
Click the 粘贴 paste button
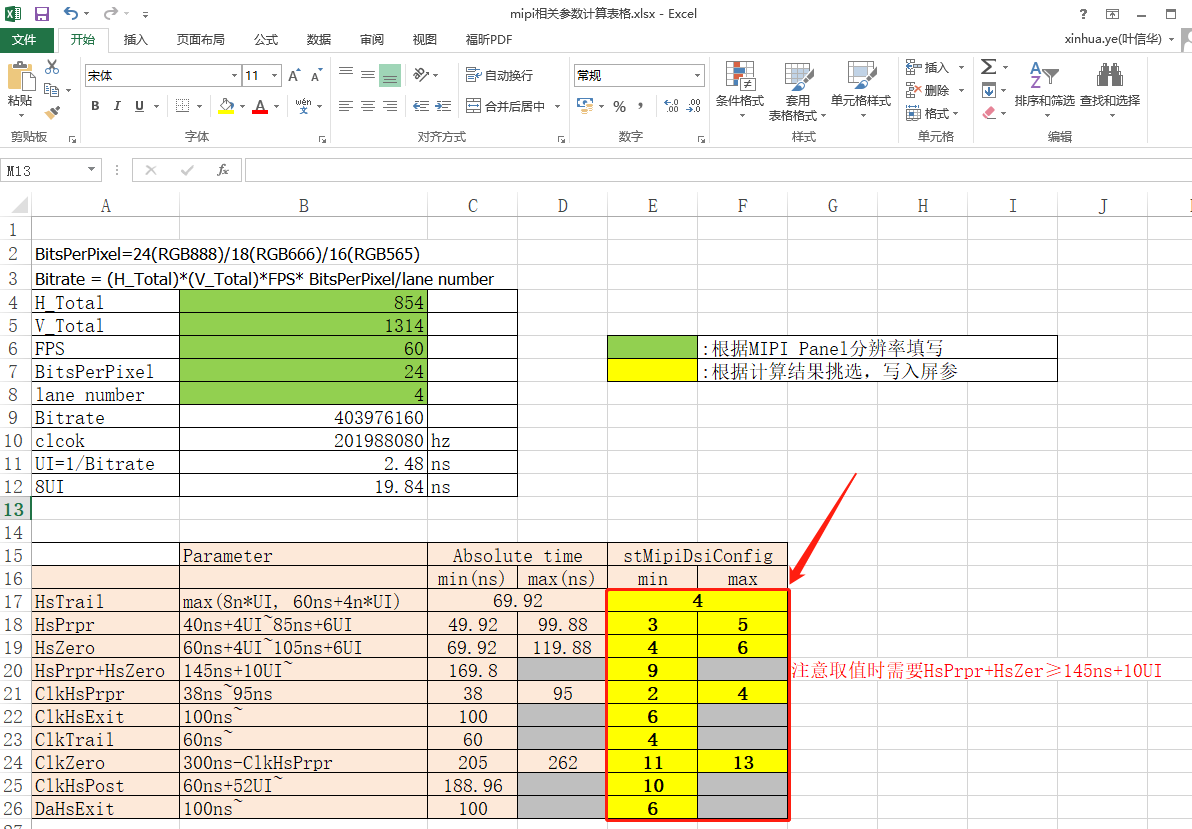[x=20, y=86]
